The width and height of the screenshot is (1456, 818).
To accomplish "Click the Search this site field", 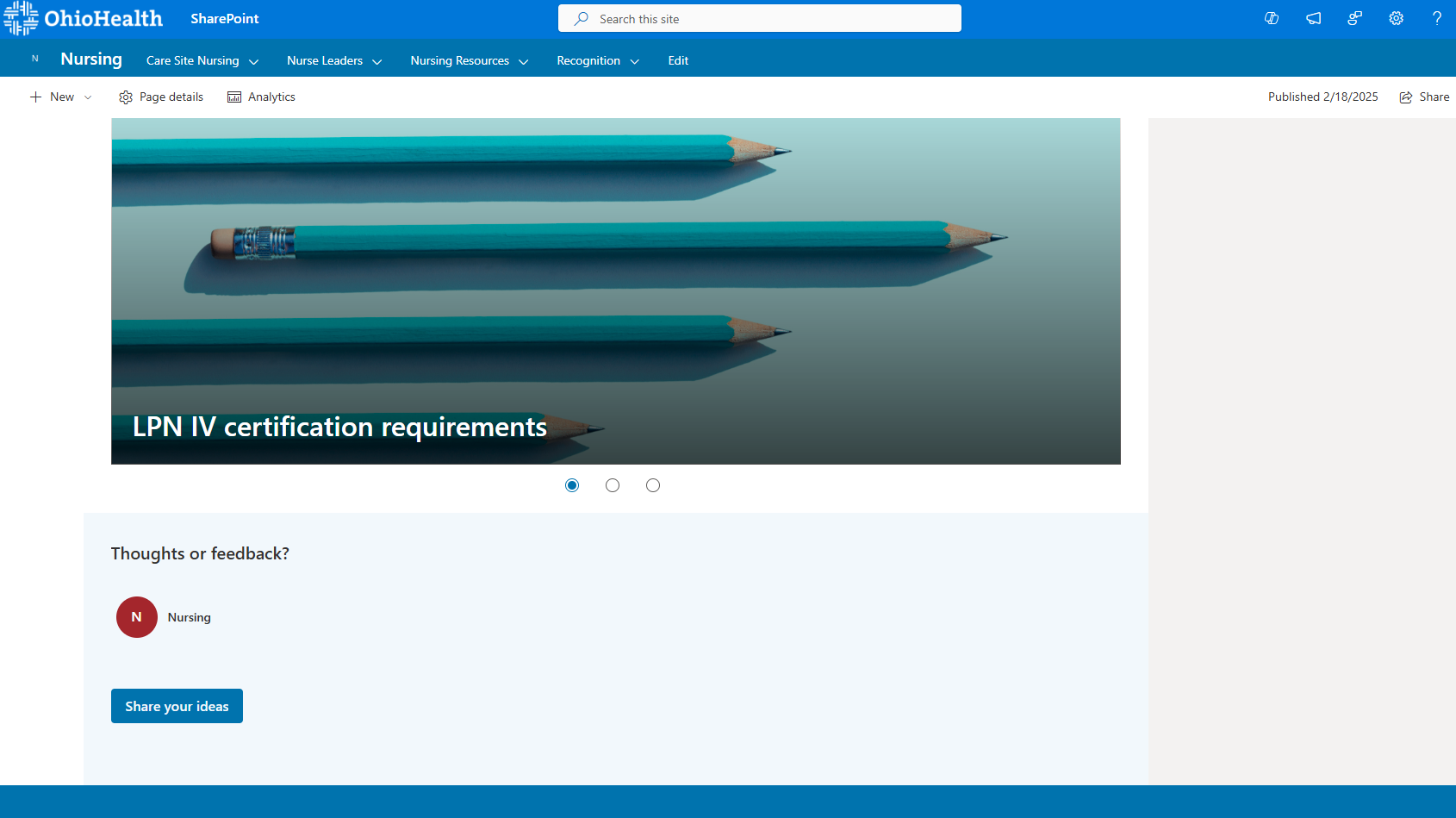I will [x=760, y=19].
